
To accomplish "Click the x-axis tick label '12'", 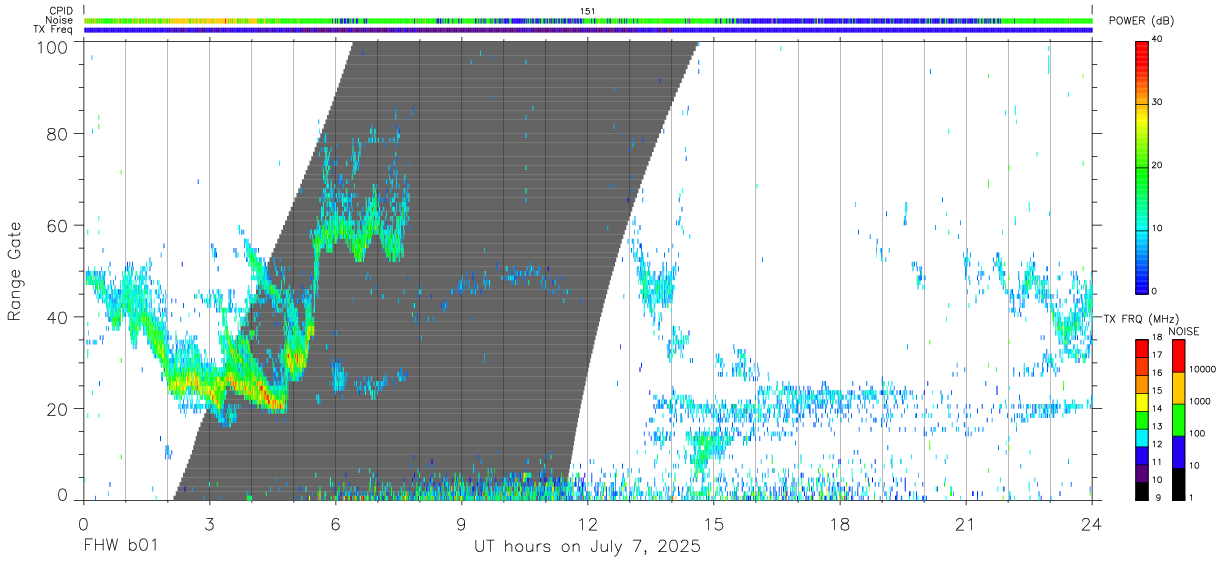I will (587, 524).
